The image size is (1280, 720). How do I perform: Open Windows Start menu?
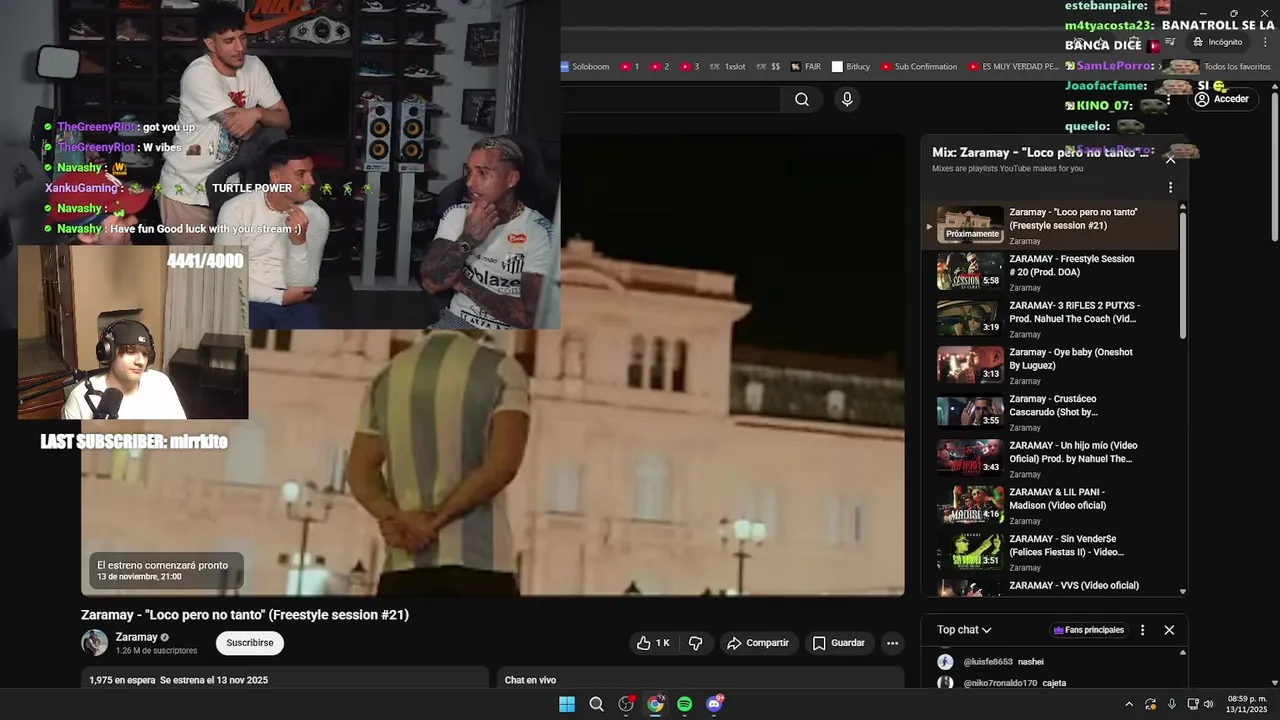[x=567, y=704]
